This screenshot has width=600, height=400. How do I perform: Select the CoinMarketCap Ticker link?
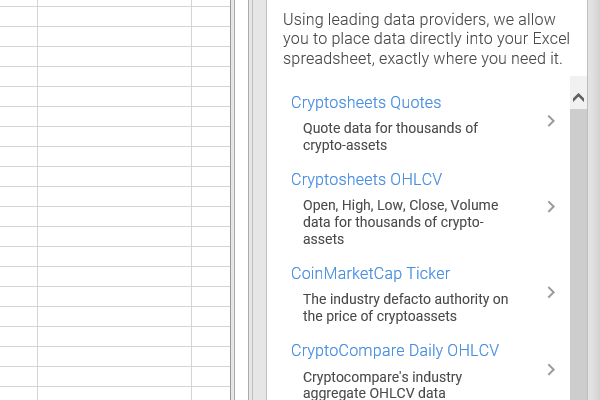point(370,274)
